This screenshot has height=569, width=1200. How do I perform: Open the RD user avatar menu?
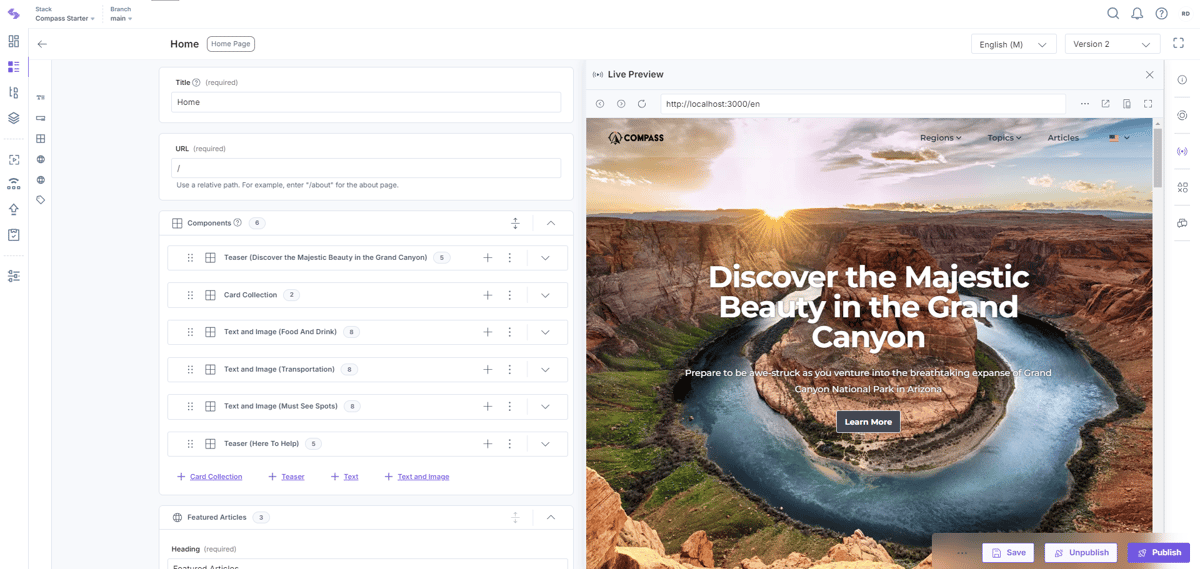point(1186,14)
